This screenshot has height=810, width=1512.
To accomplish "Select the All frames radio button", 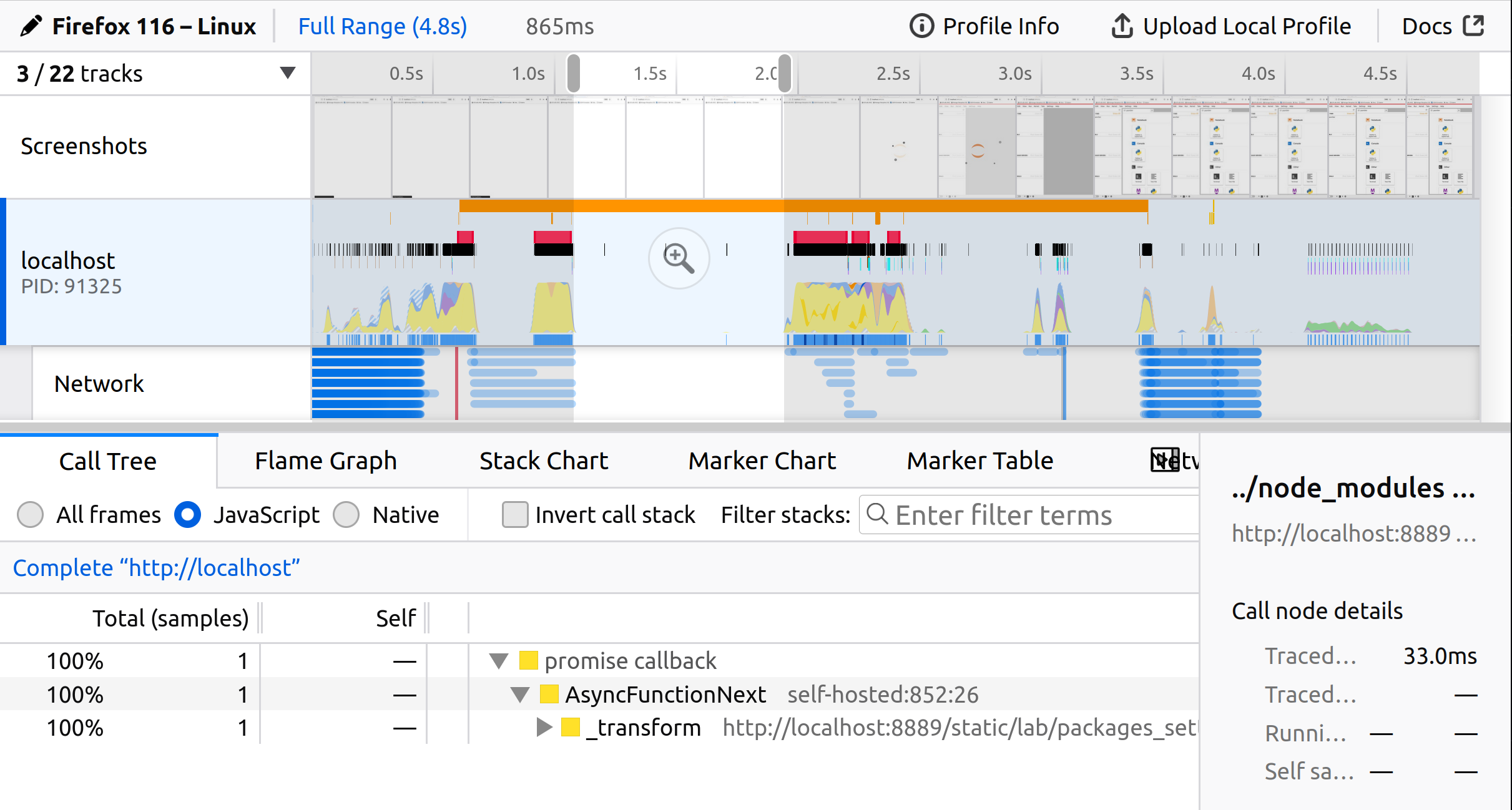I will [x=30, y=515].
